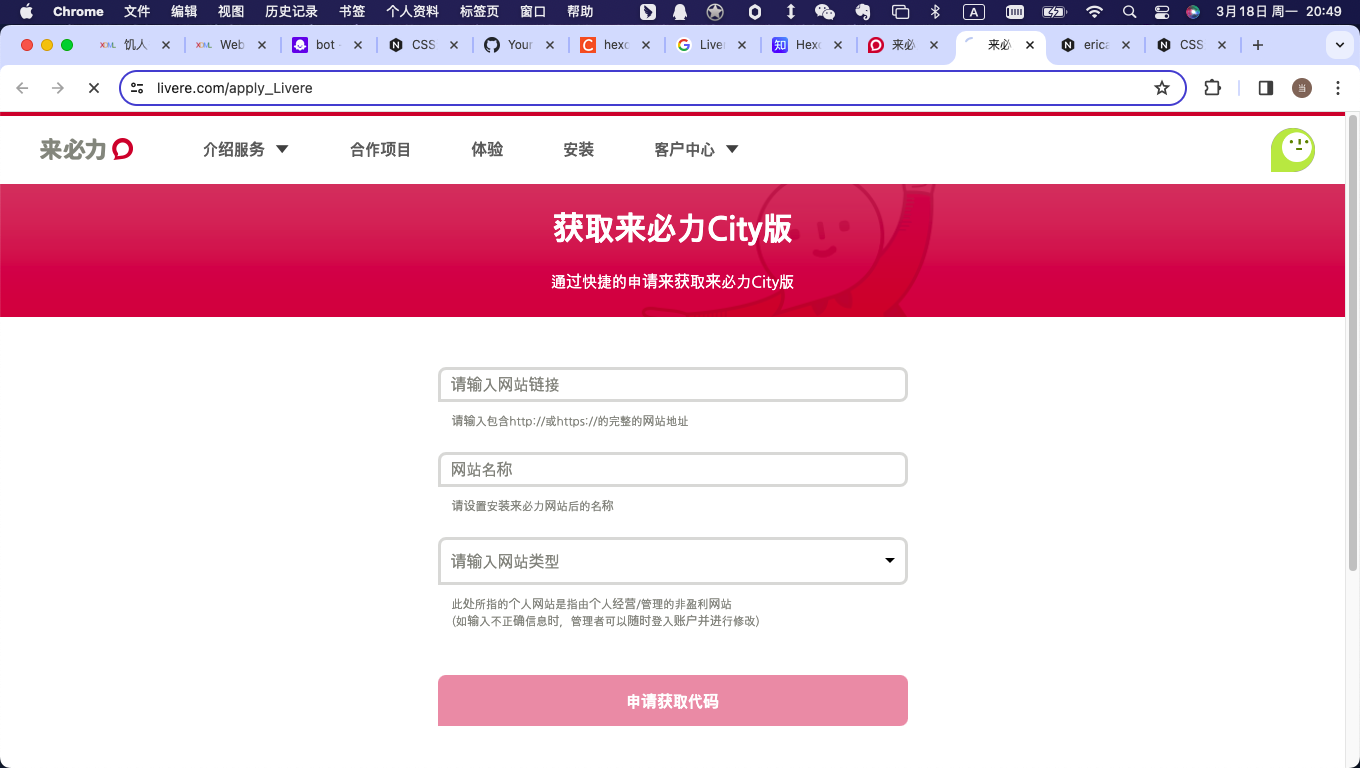The width and height of the screenshot is (1360, 768).
Task: Toggle Chrome side panel icon
Action: pyautogui.click(x=1265, y=88)
